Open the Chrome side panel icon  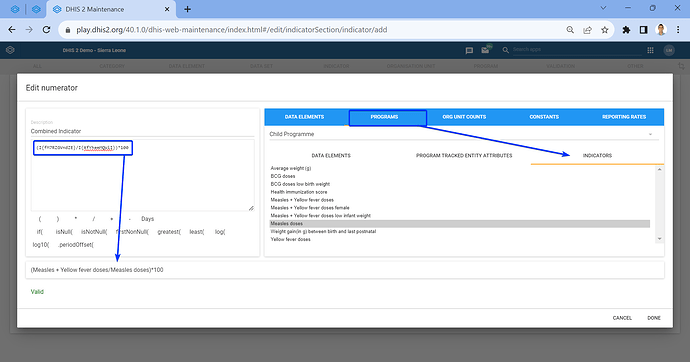pos(643,30)
